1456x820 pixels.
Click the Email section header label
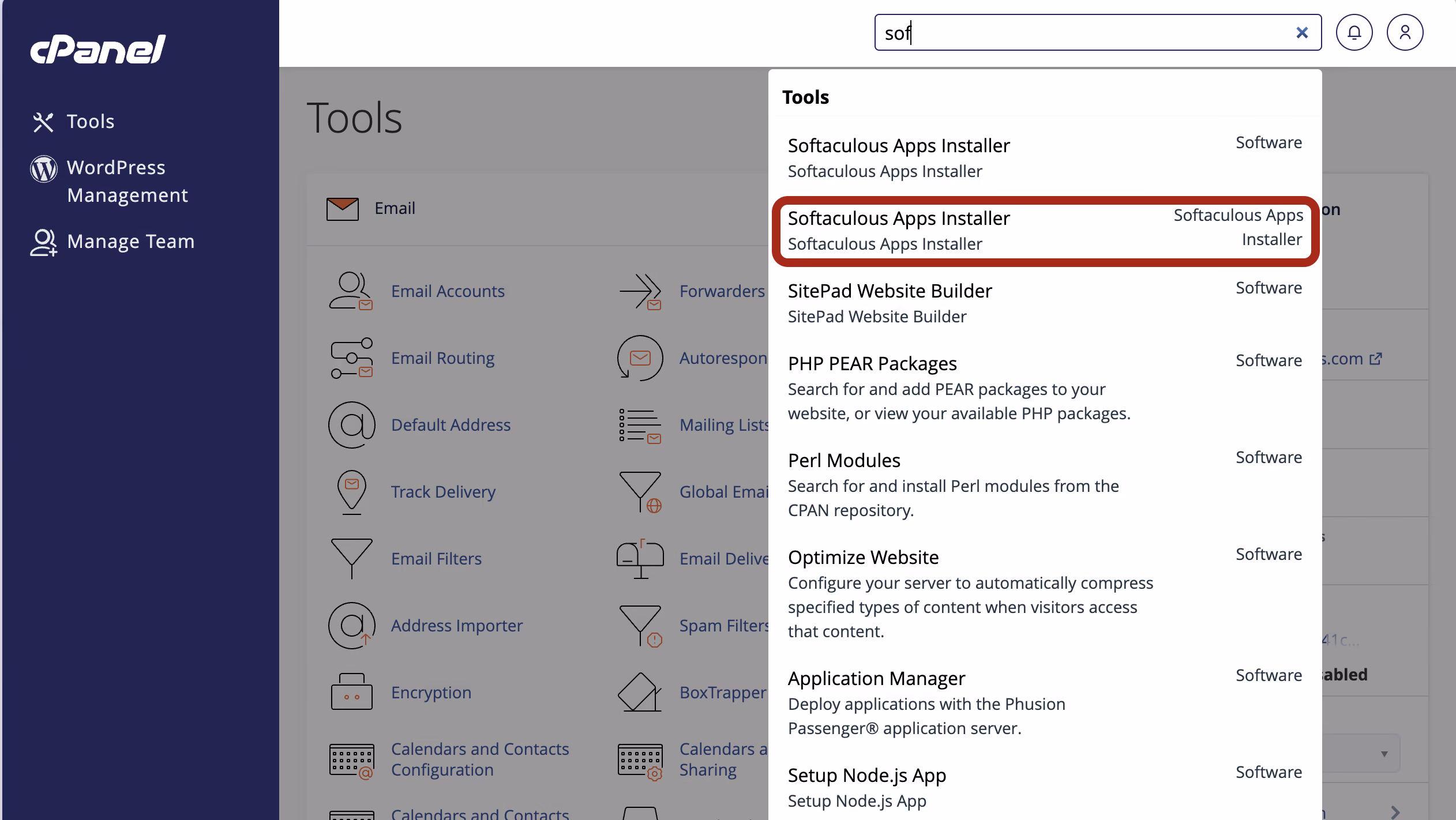coord(395,208)
